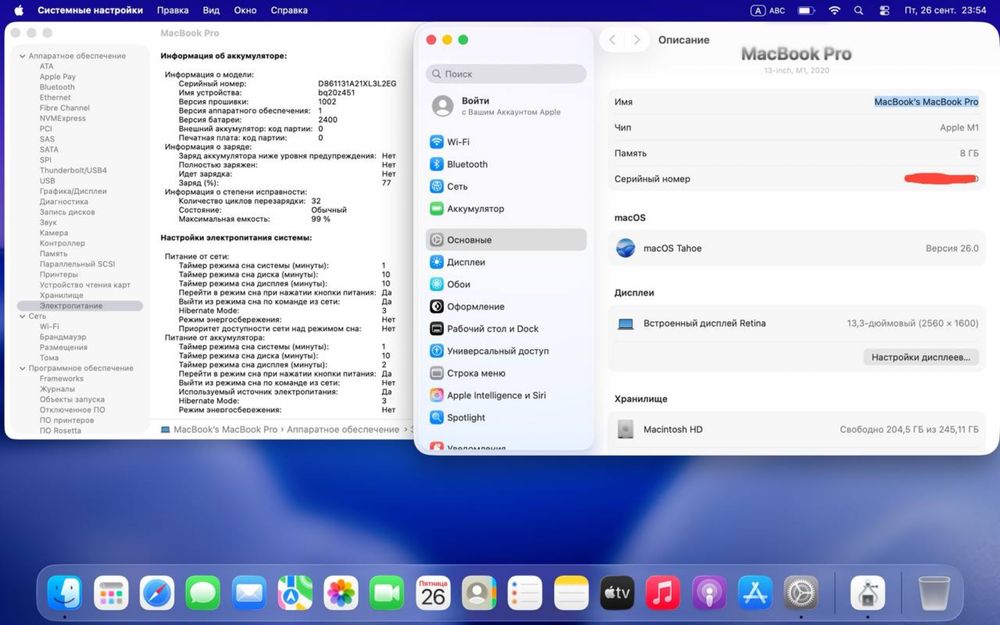Click Войти with Apple account

coord(506,106)
